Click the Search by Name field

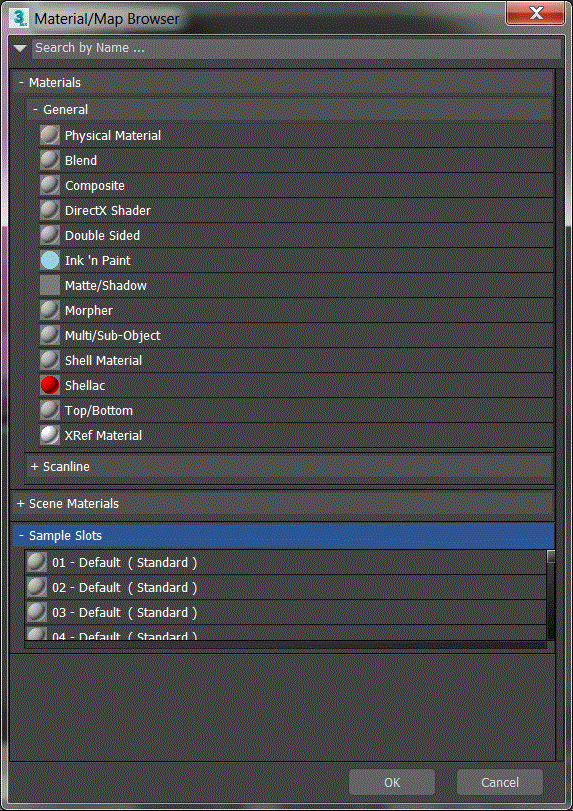tap(297, 48)
